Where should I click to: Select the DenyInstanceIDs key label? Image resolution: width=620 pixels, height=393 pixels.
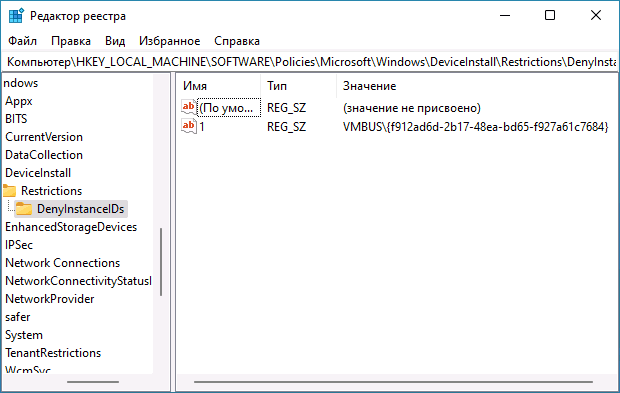click(80, 209)
